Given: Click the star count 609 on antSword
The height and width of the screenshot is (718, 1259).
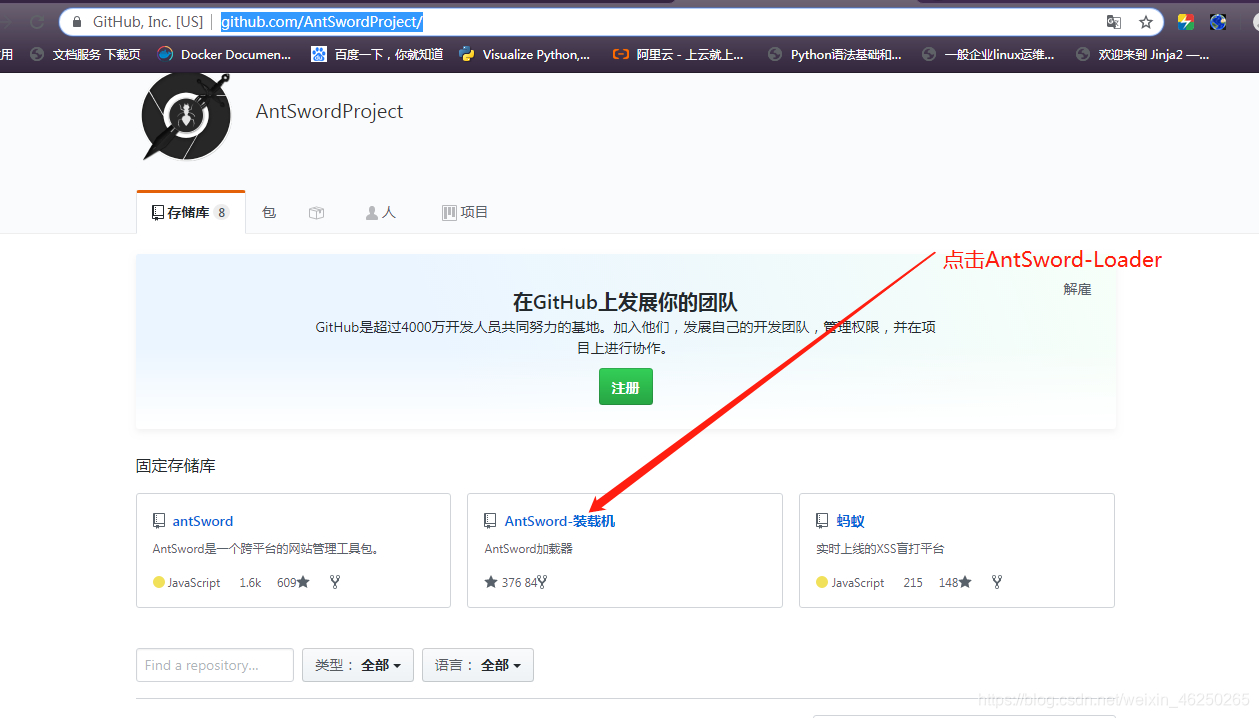Looking at the screenshot, I should point(293,582).
